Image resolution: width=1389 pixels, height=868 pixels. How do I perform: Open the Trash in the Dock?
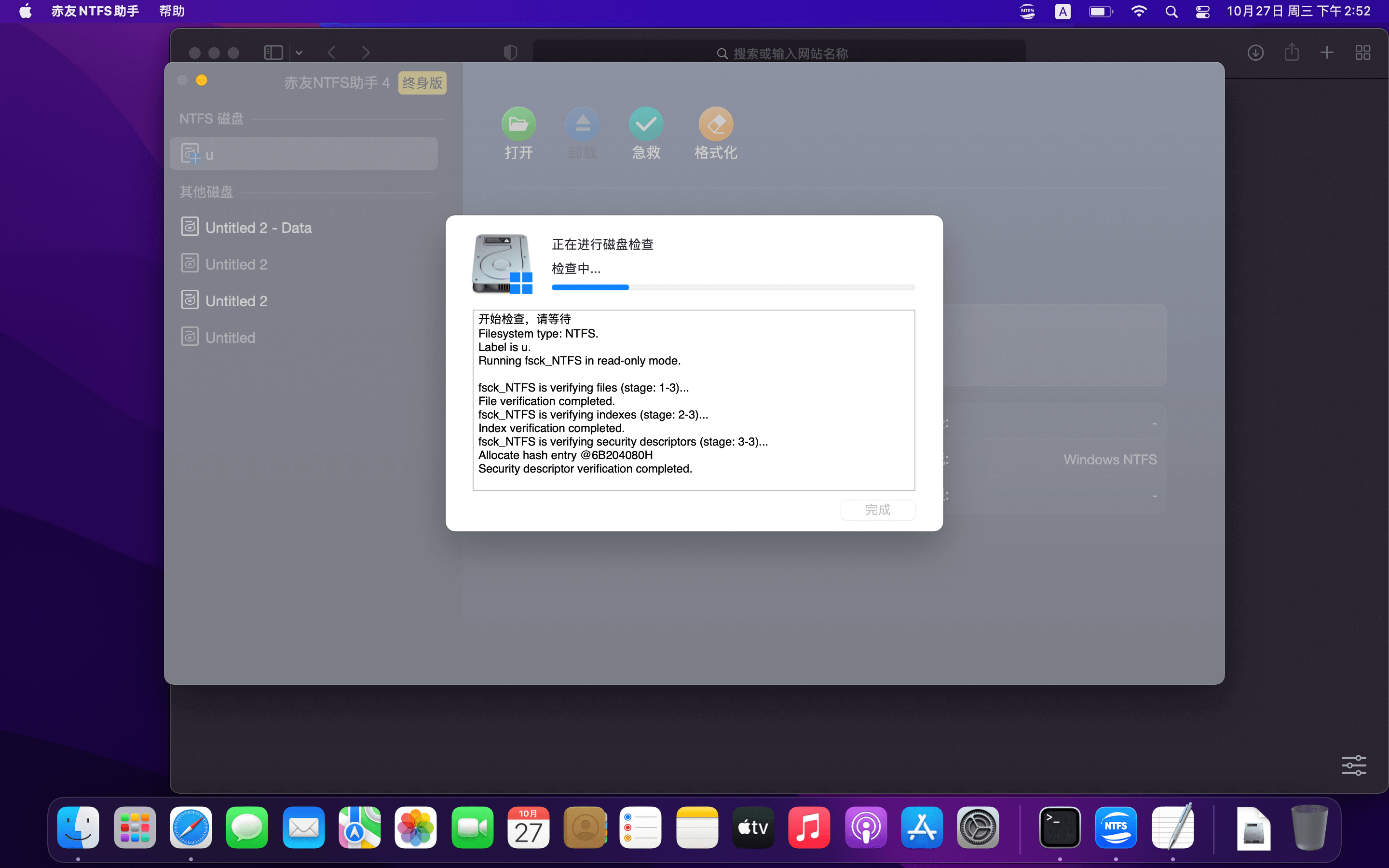coord(1310,827)
